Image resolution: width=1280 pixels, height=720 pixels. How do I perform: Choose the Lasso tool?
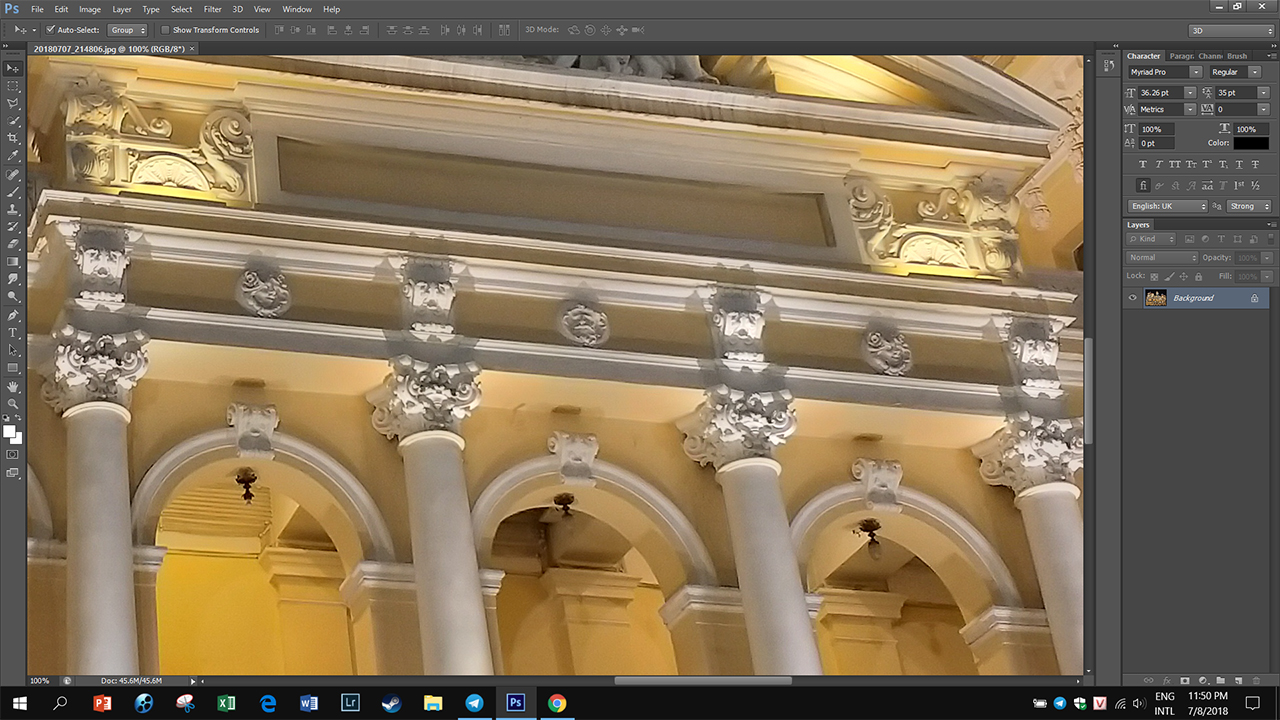click(x=14, y=104)
